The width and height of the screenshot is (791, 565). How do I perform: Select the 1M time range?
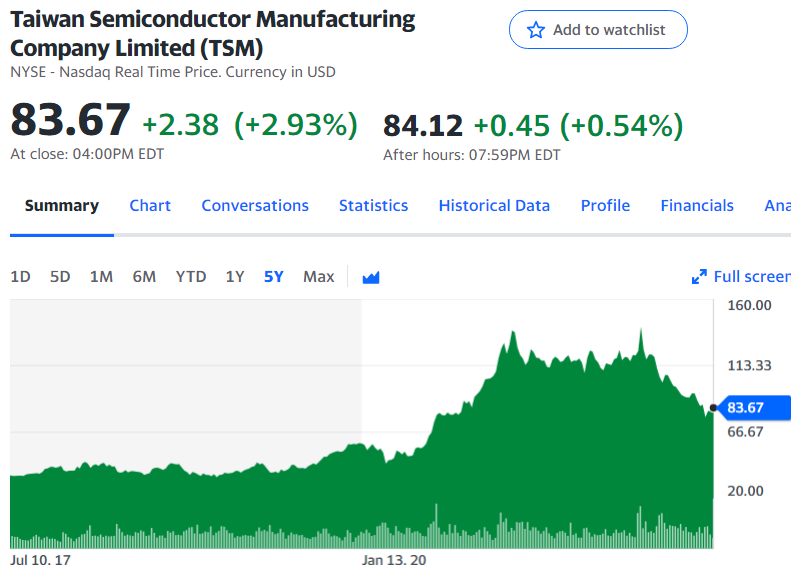[101, 276]
